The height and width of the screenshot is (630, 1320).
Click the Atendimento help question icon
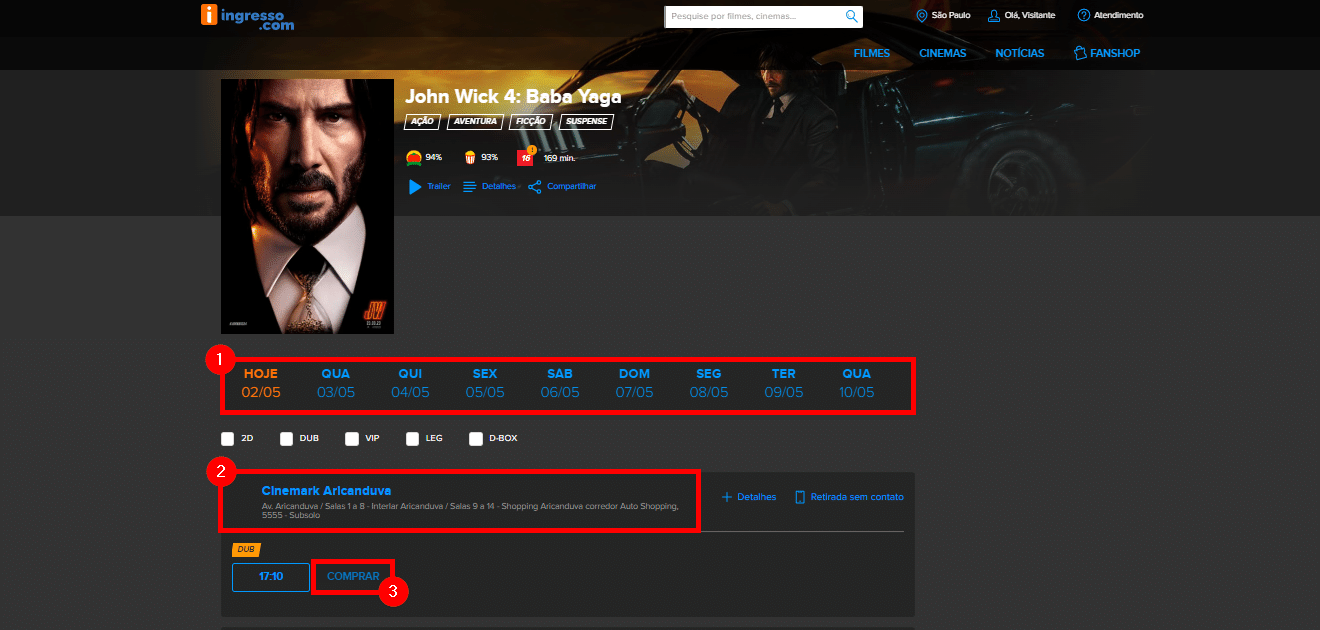[x=1084, y=15]
